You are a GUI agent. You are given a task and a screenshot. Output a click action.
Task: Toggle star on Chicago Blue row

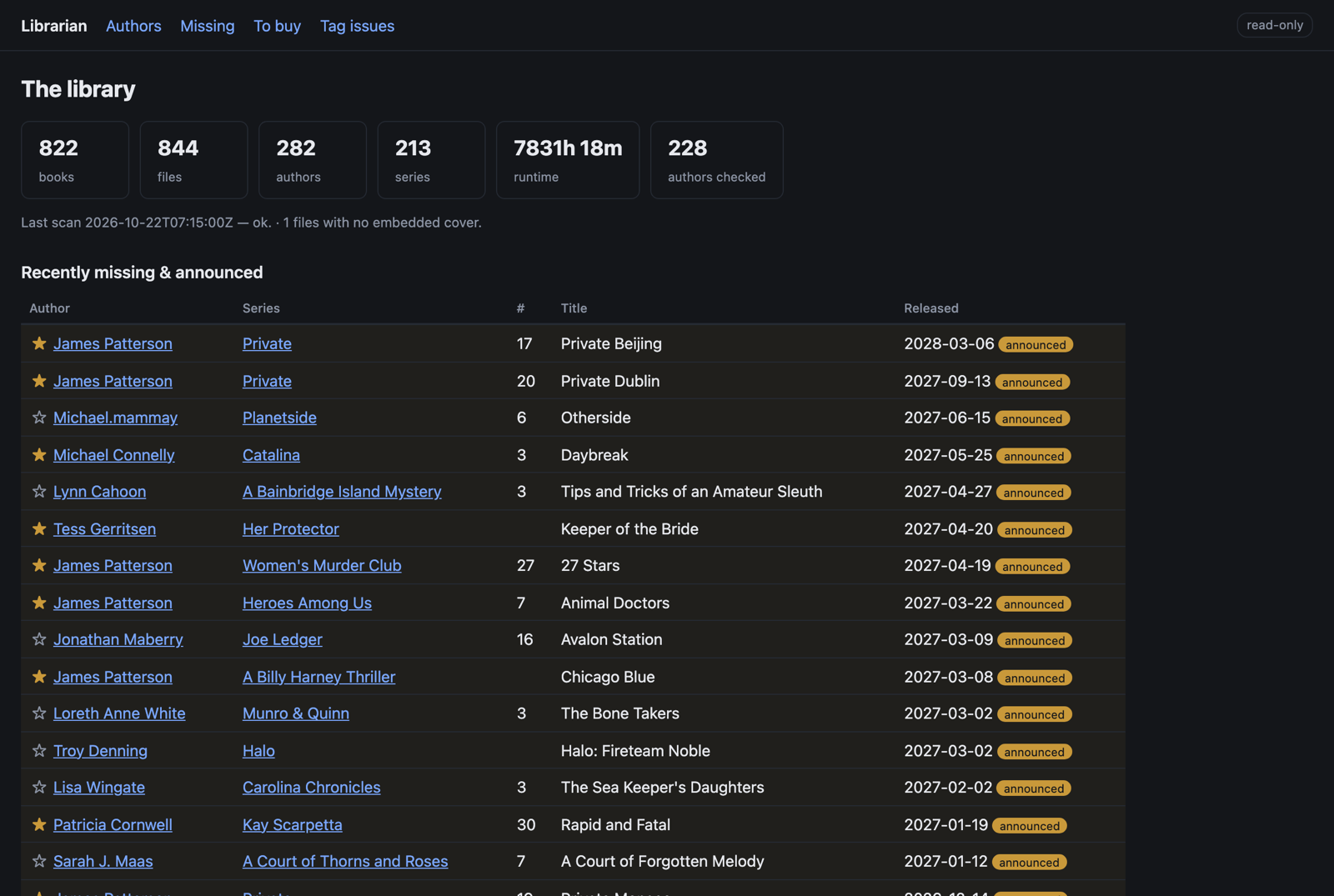(39, 677)
